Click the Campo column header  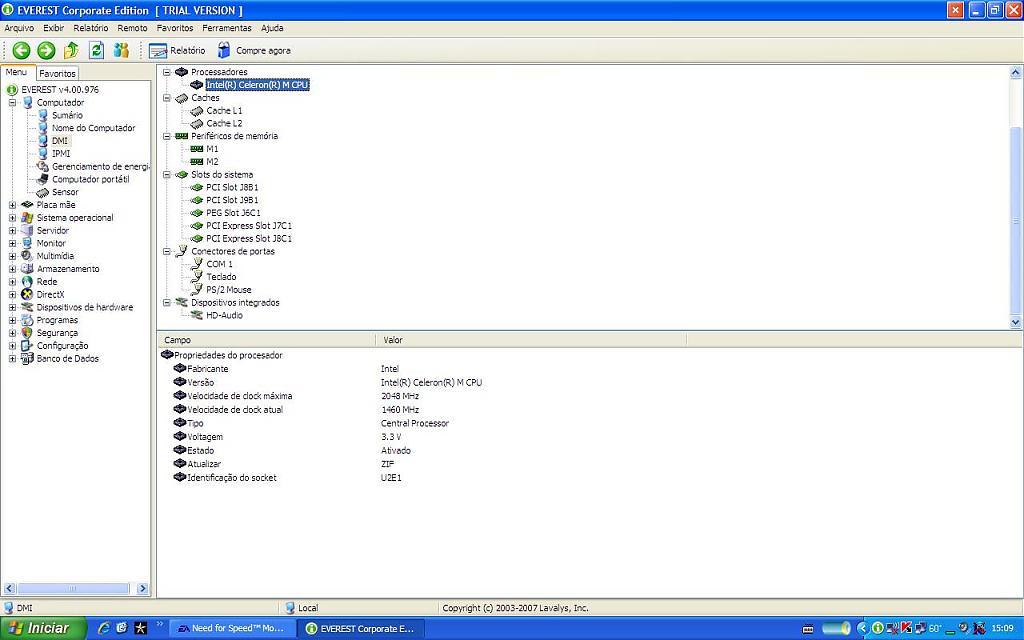(266, 340)
